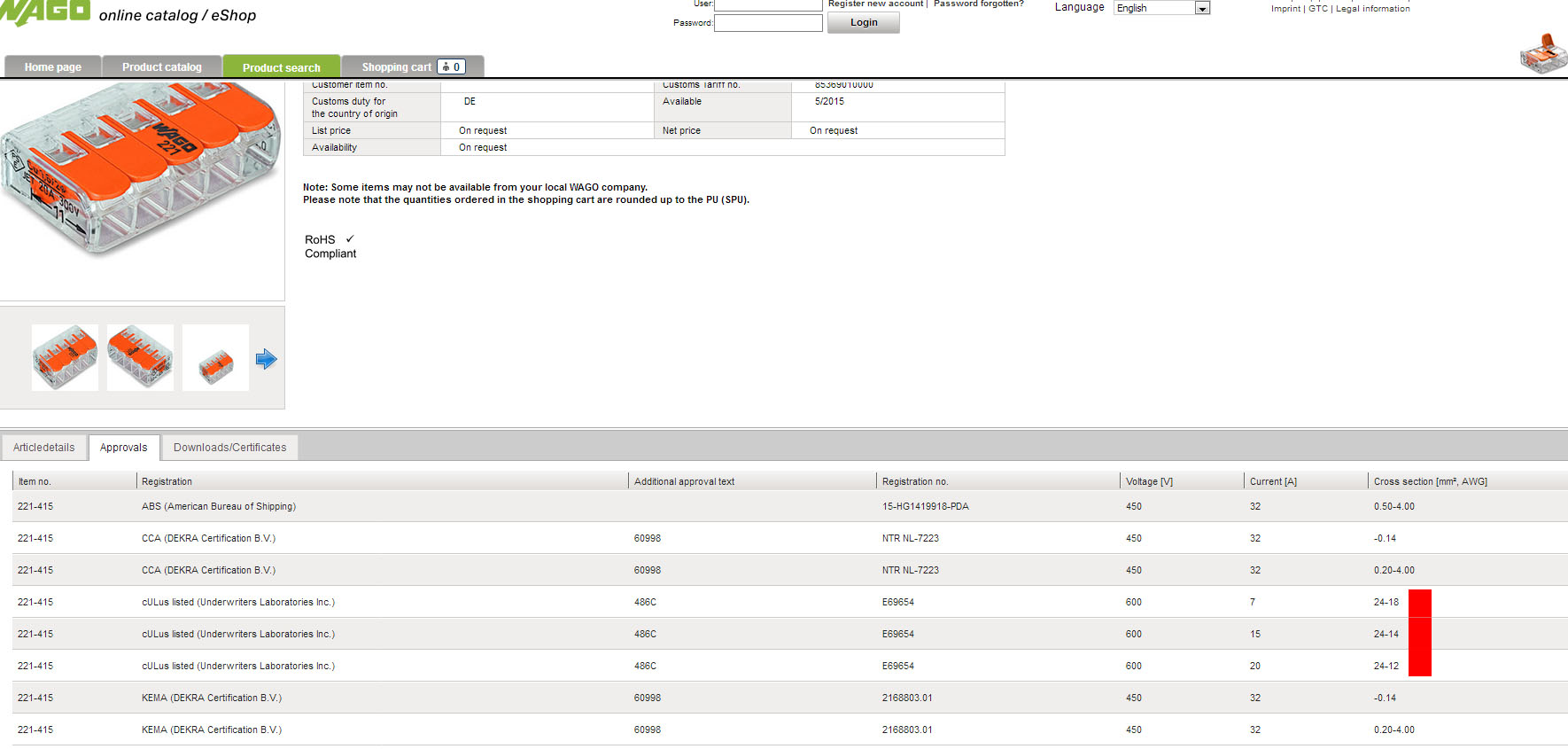
Task: Select the second product thumbnail image
Action: click(x=140, y=357)
